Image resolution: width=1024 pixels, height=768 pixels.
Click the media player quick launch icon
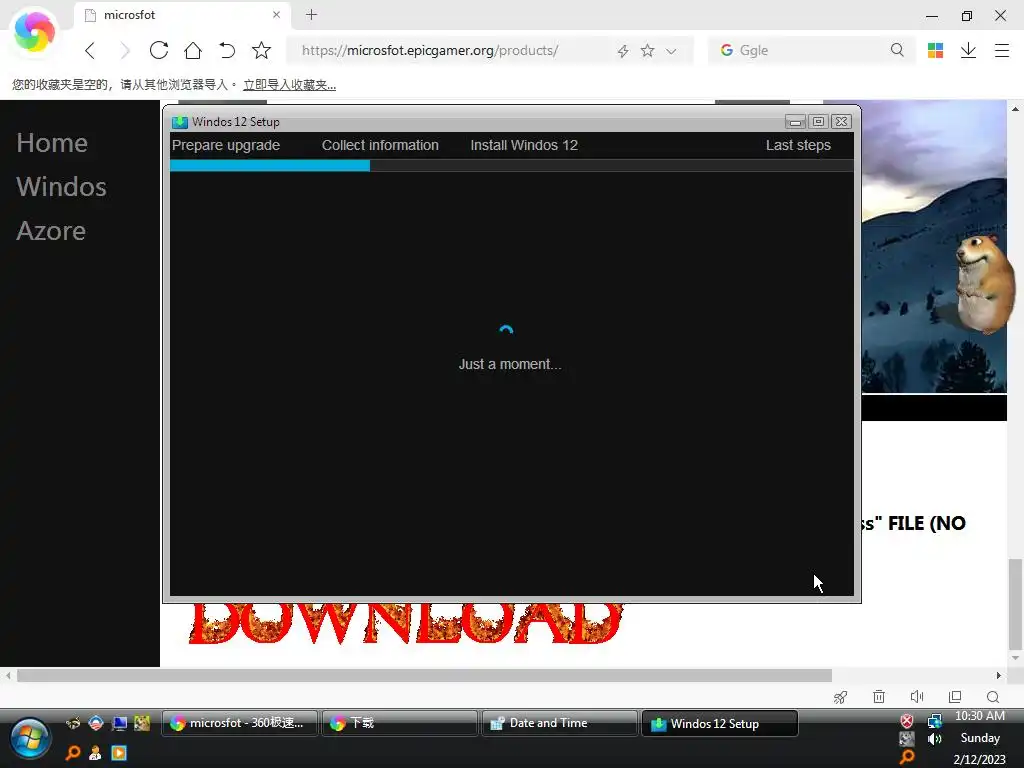click(119, 753)
